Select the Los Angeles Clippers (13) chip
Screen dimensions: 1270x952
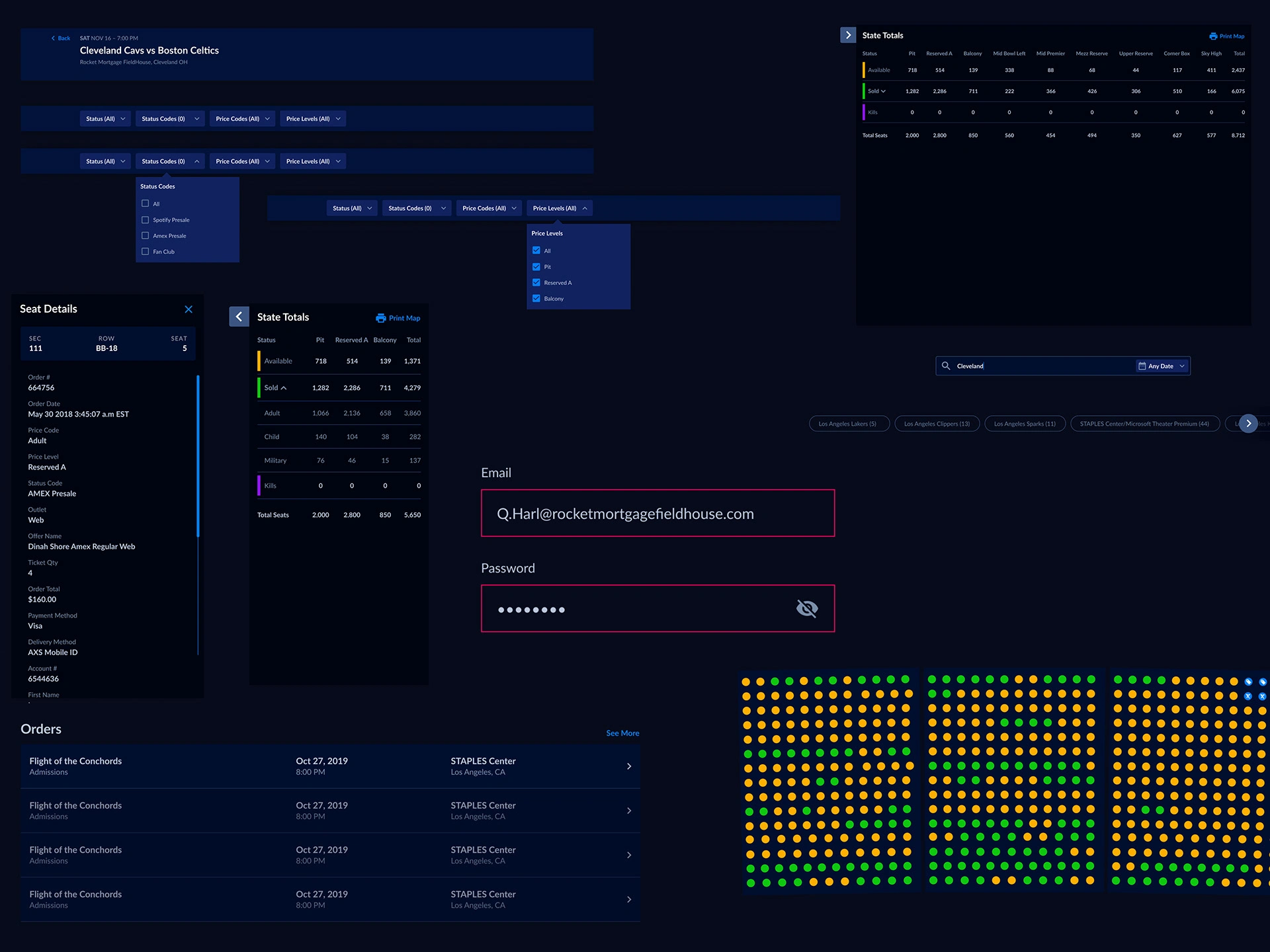point(937,424)
